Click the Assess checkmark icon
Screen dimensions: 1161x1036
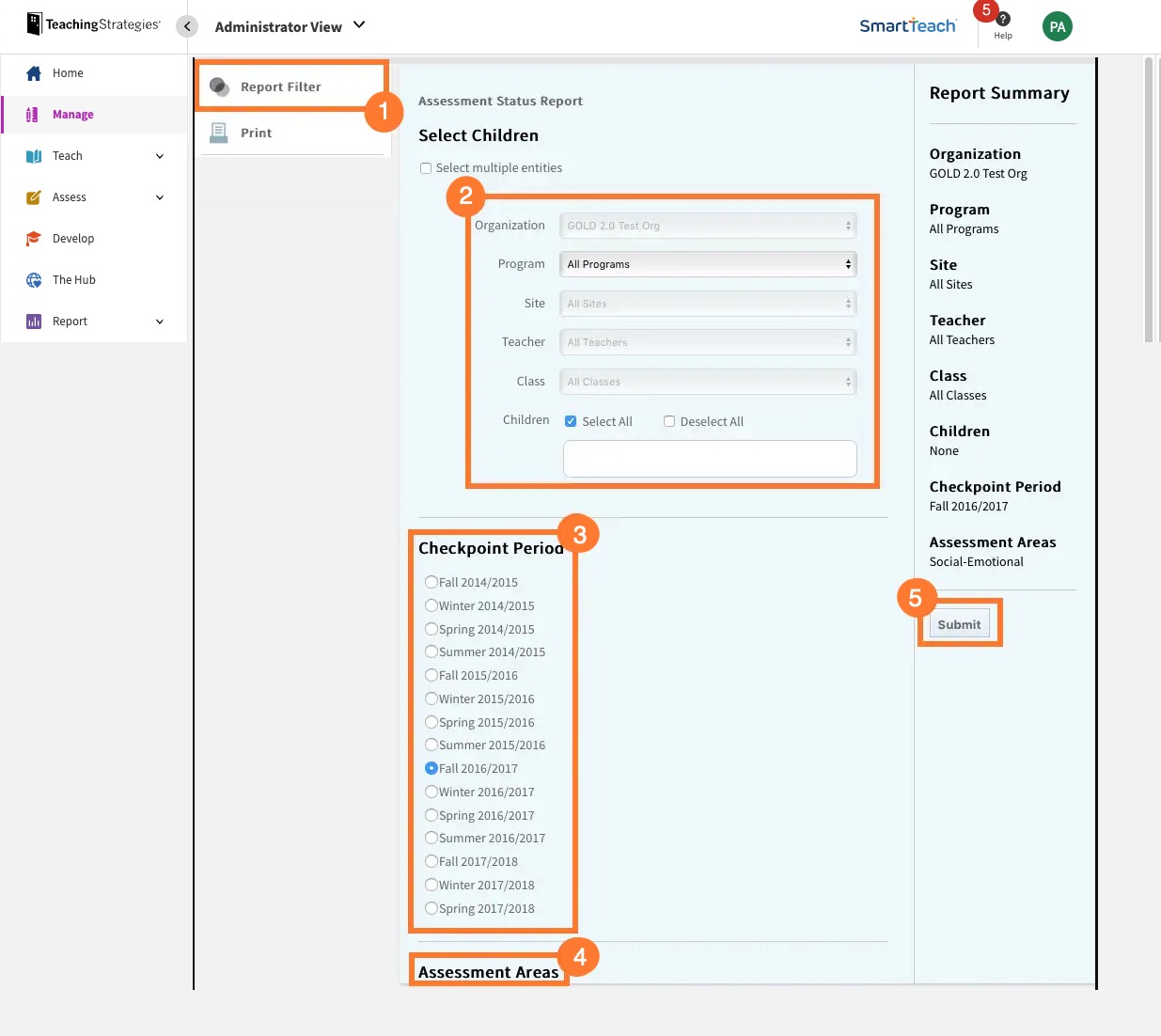pos(35,196)
